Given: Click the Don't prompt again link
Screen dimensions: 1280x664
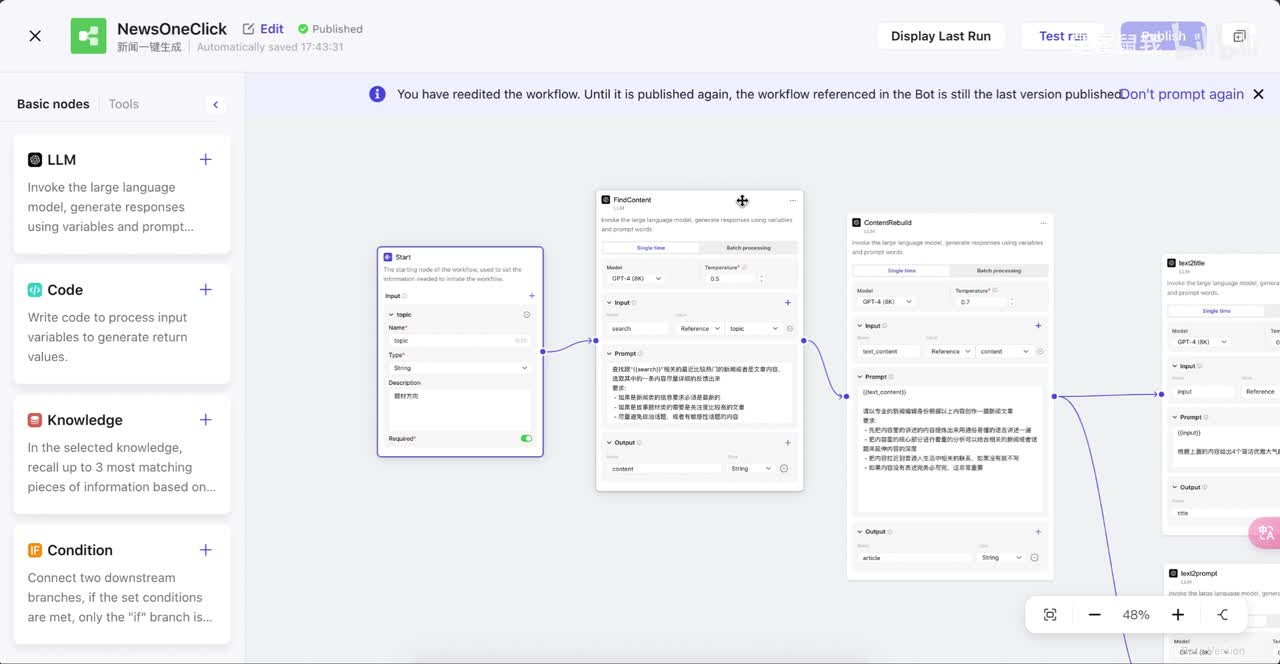Looking at the screenshot, I should 1182,94.
